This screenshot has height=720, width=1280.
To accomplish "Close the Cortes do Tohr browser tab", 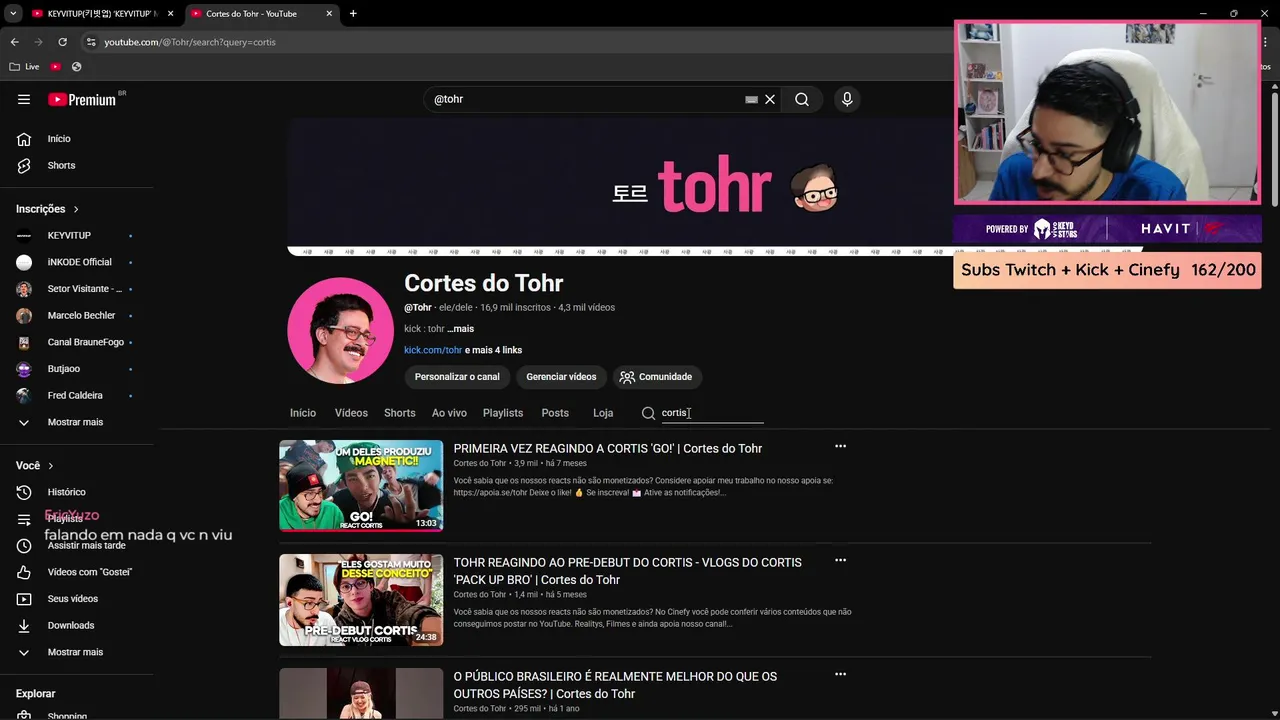I will coord(329,13).
